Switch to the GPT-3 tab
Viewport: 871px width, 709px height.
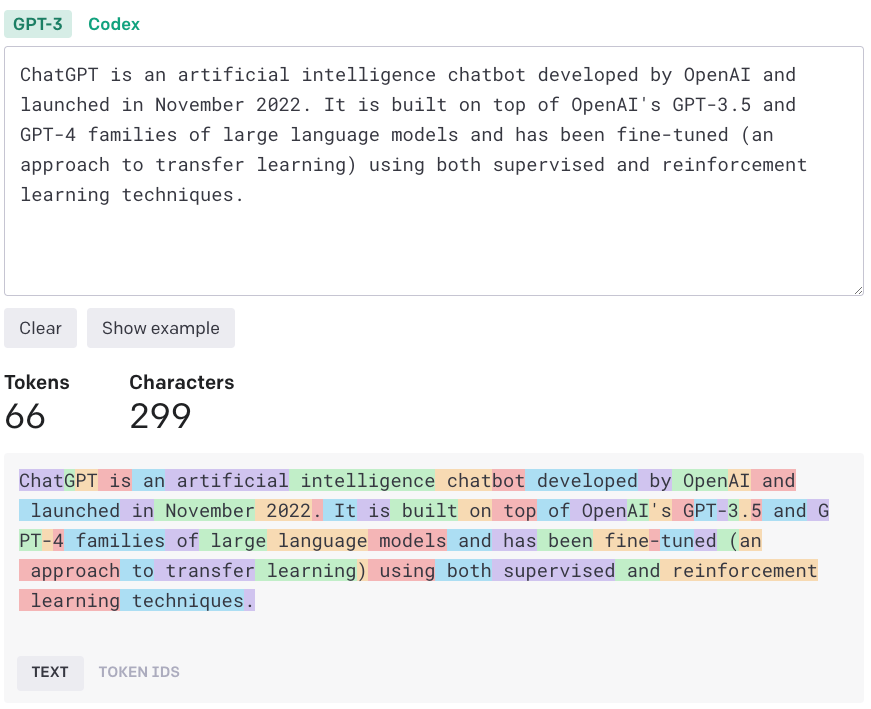(x=38, y=24)
